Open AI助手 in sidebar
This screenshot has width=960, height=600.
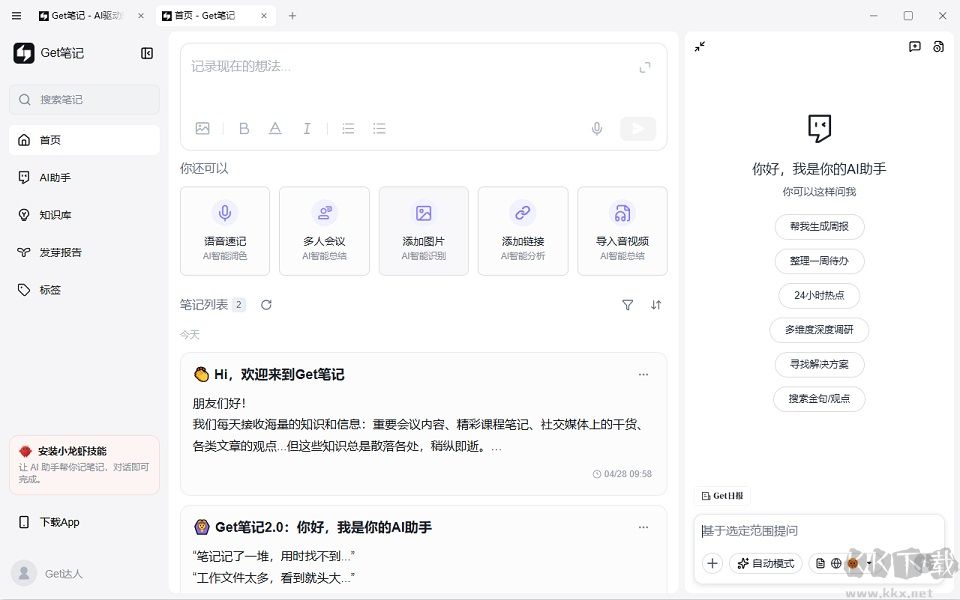pos(84,178)
